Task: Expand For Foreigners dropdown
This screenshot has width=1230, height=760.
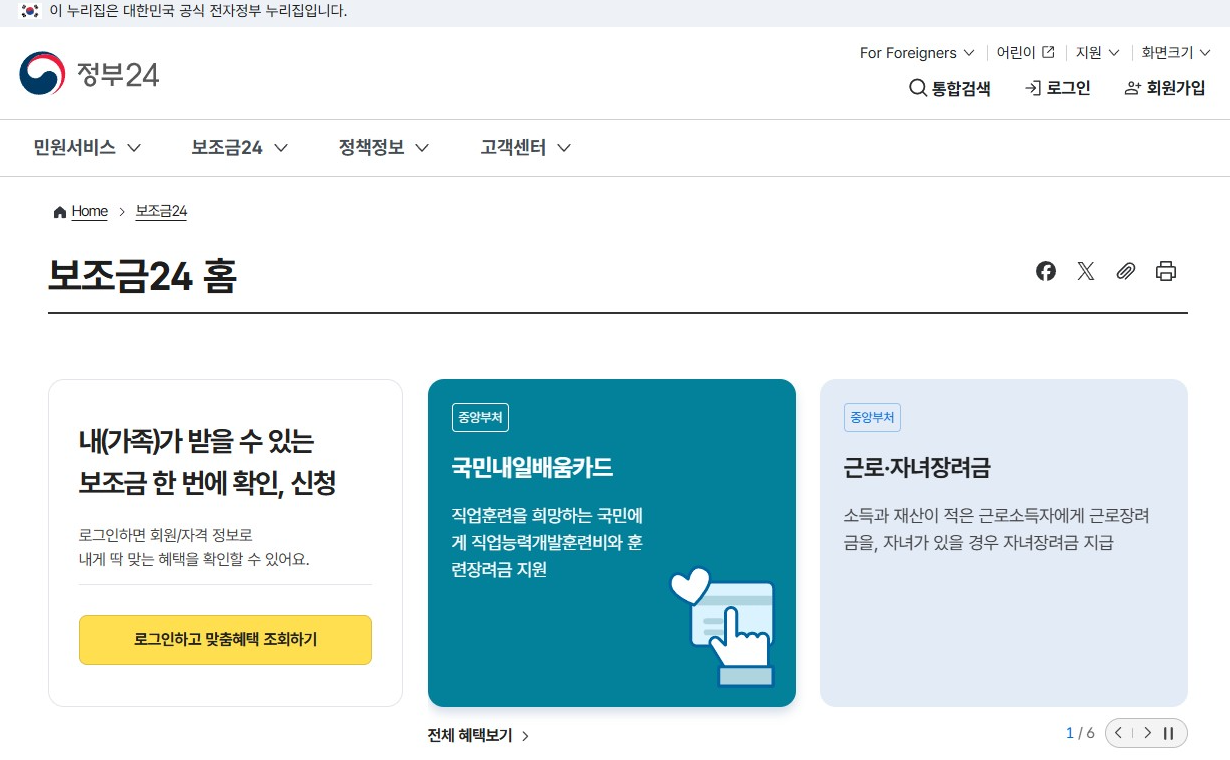Action: [x=917, y=52]
